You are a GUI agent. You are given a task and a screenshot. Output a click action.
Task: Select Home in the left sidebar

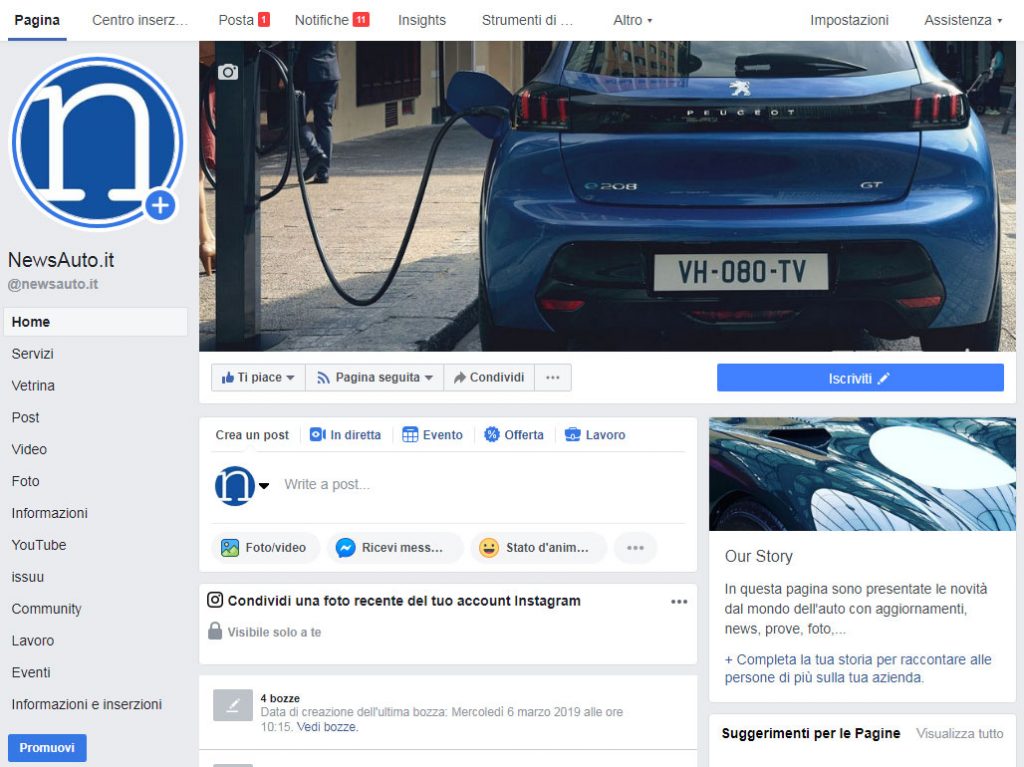point(95,322)
